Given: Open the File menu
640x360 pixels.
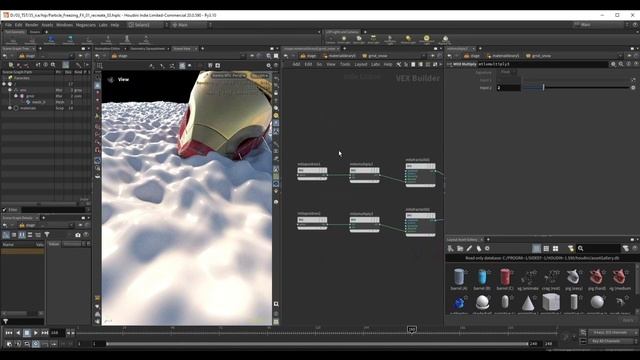Looking at the screenshot, I should tap(8, 25).
